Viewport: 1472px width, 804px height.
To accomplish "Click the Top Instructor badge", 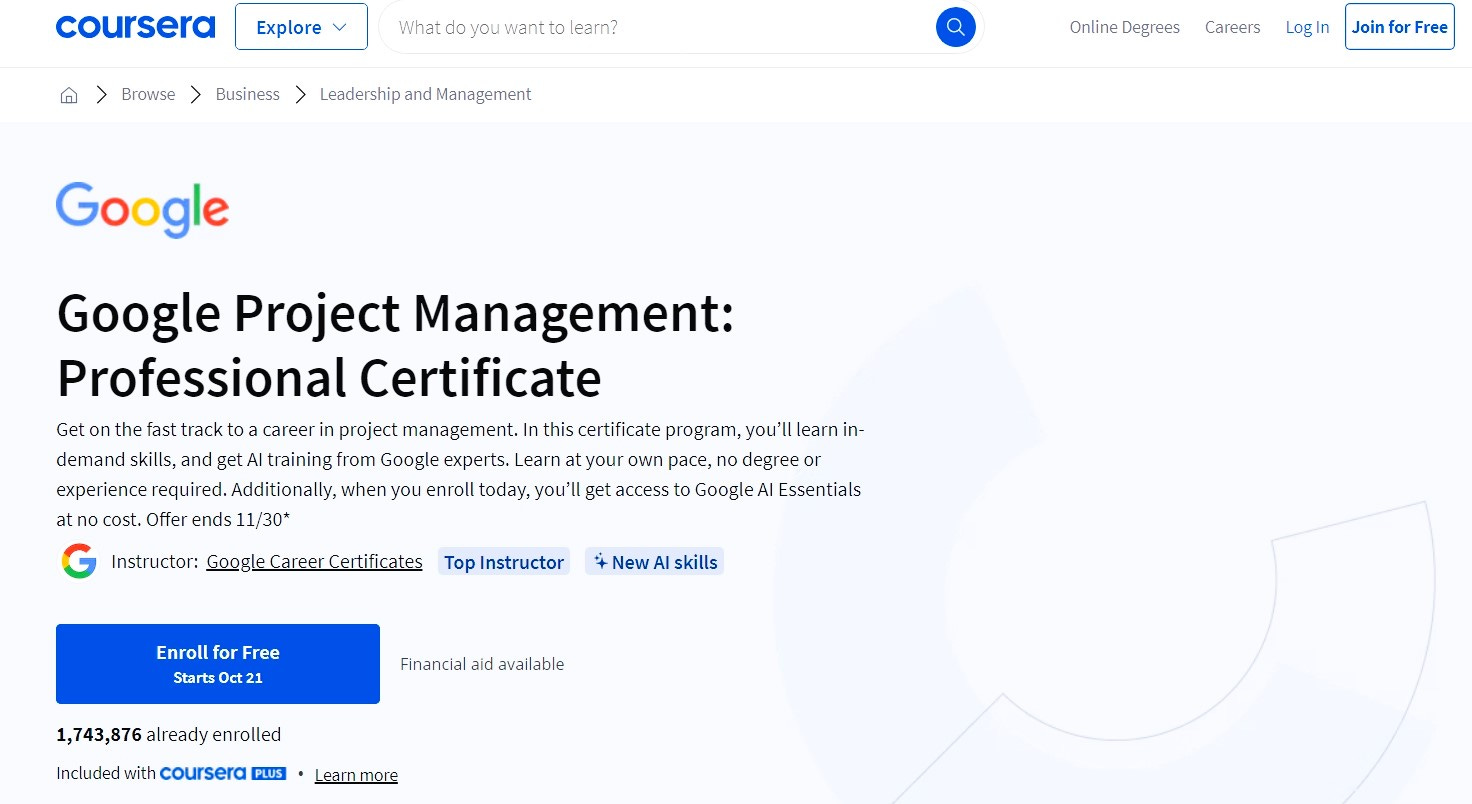I will click(504, 562).
